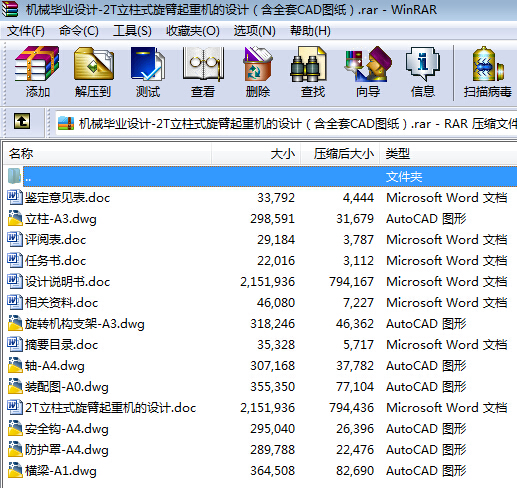Viewport: 517px width, 488px height.
Task: Sort by the 大小 column header
Action: click(x=256, y=154)
